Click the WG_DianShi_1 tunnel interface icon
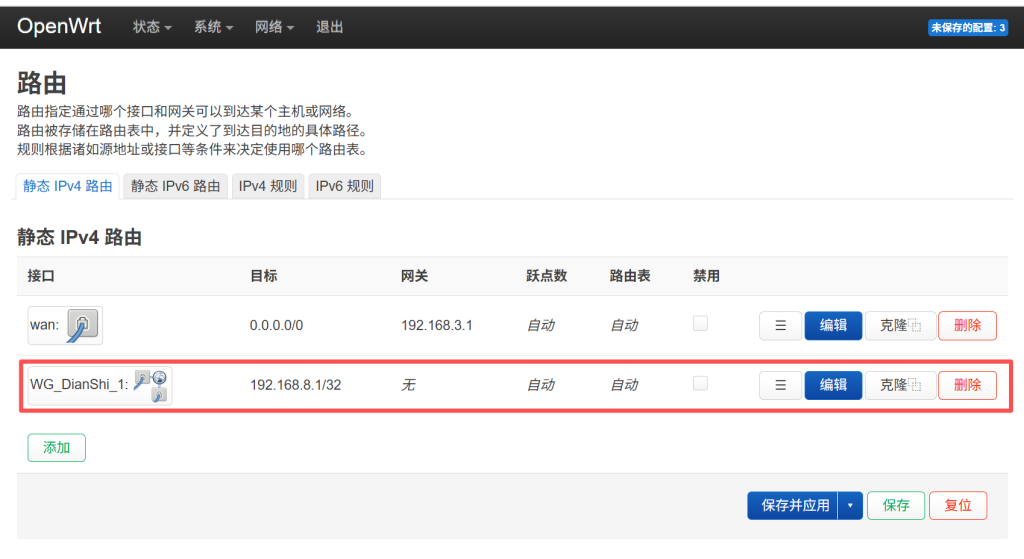The image size is (1024, 559). pos(151,385)
